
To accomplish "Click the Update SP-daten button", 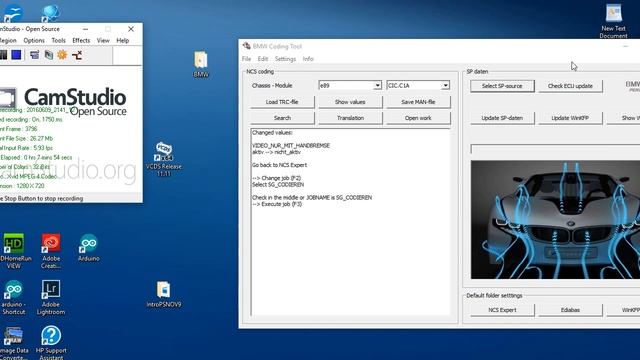I will click(502, 118).
